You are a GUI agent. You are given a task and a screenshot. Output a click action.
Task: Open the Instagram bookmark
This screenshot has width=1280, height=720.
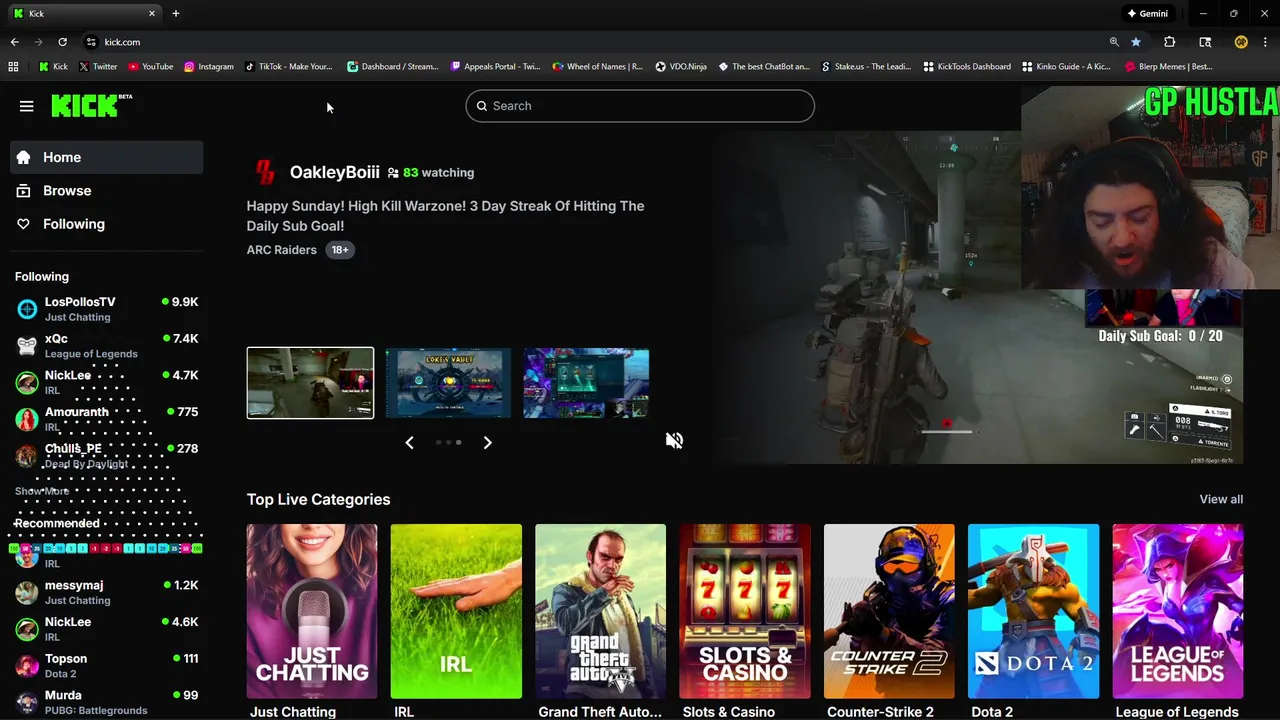208,67
